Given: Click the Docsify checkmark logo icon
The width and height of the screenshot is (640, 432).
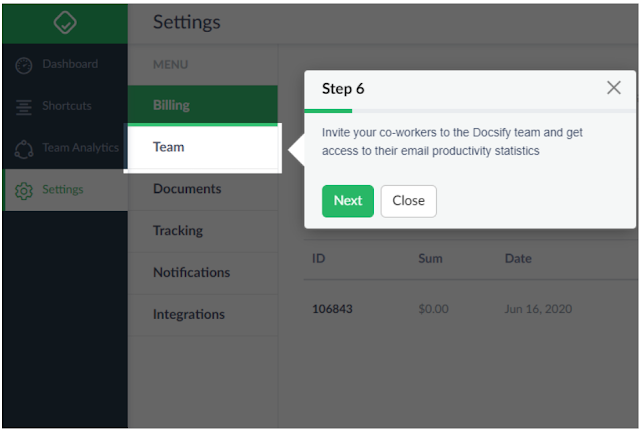Looking at the screenshot, I should click(x=64, y=22).
